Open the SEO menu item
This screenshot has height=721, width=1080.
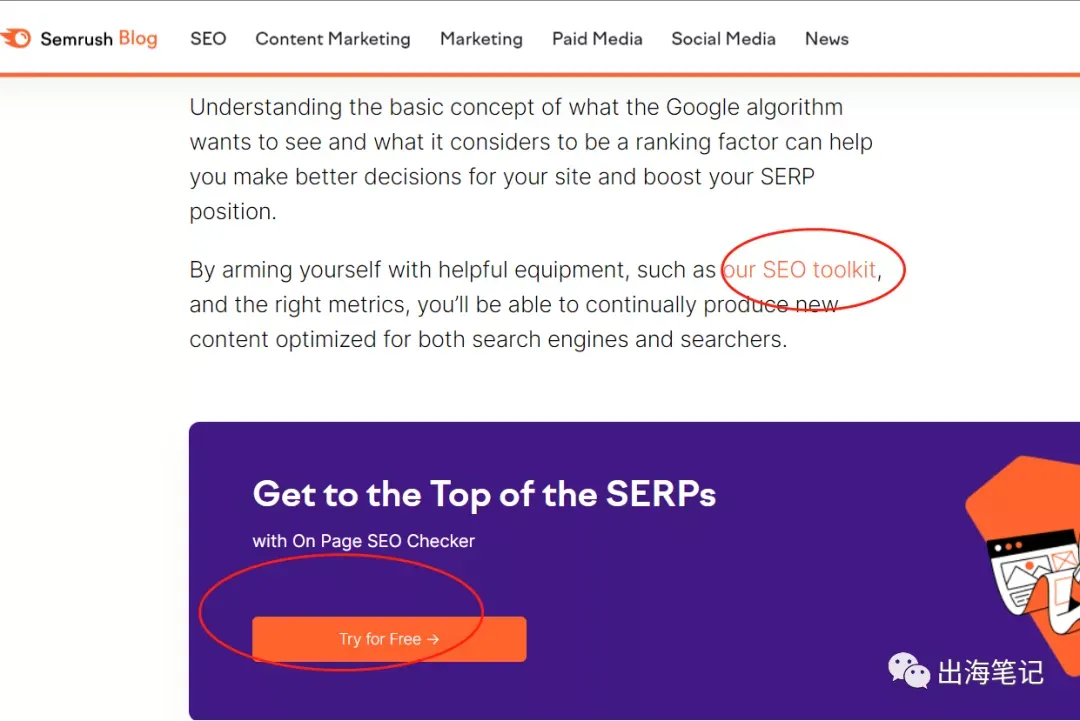pos(208,39)
